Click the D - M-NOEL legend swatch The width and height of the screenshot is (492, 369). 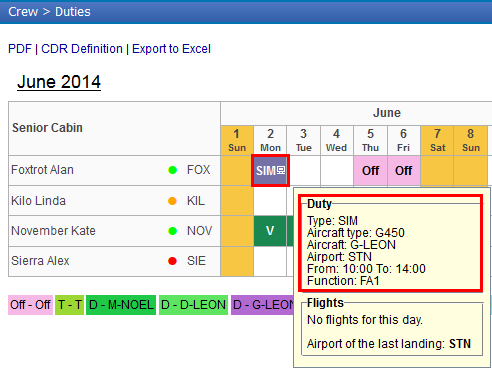click(121, 305)
